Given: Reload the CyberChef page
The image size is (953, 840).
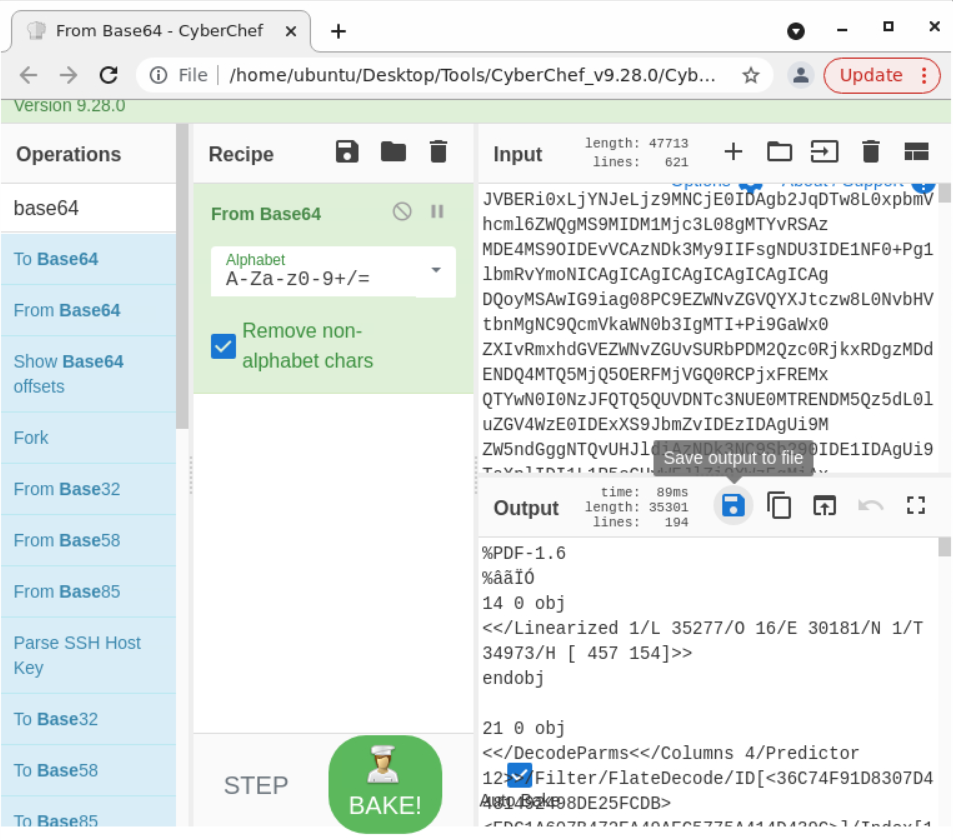Looking at the screenshot, I should click(109, 75).
